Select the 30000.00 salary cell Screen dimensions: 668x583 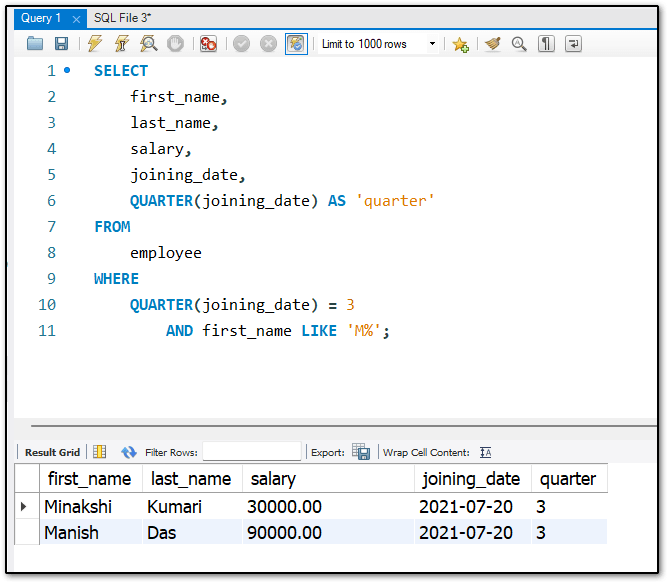pos(328,507)
